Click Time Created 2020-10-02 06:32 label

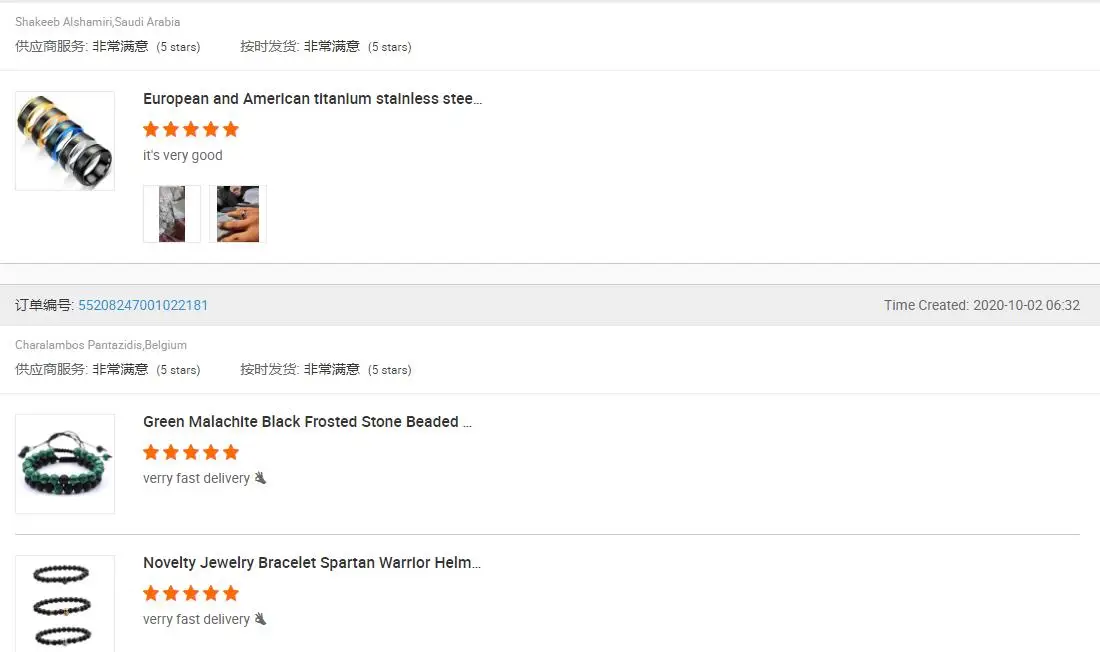[981, 305]
